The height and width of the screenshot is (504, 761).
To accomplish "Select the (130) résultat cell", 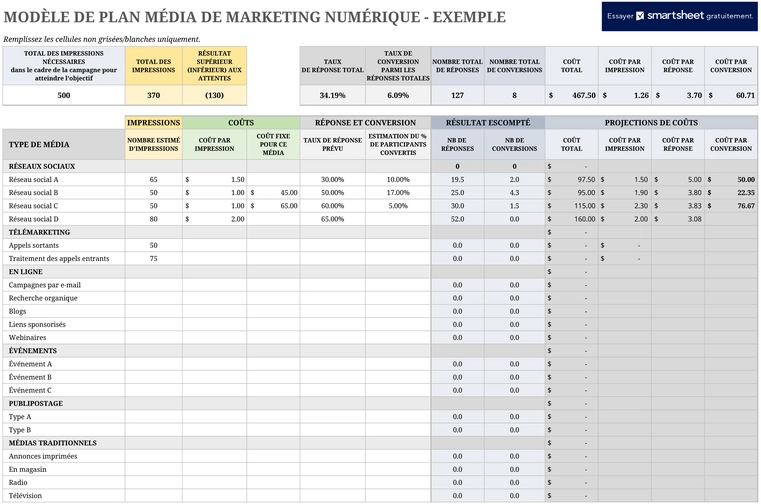I will 215,95.
